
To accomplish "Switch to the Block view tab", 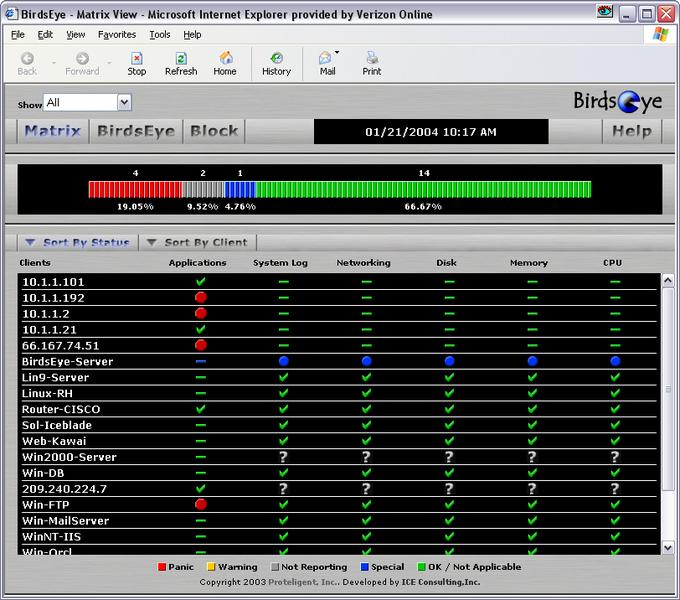I will 214,131.
